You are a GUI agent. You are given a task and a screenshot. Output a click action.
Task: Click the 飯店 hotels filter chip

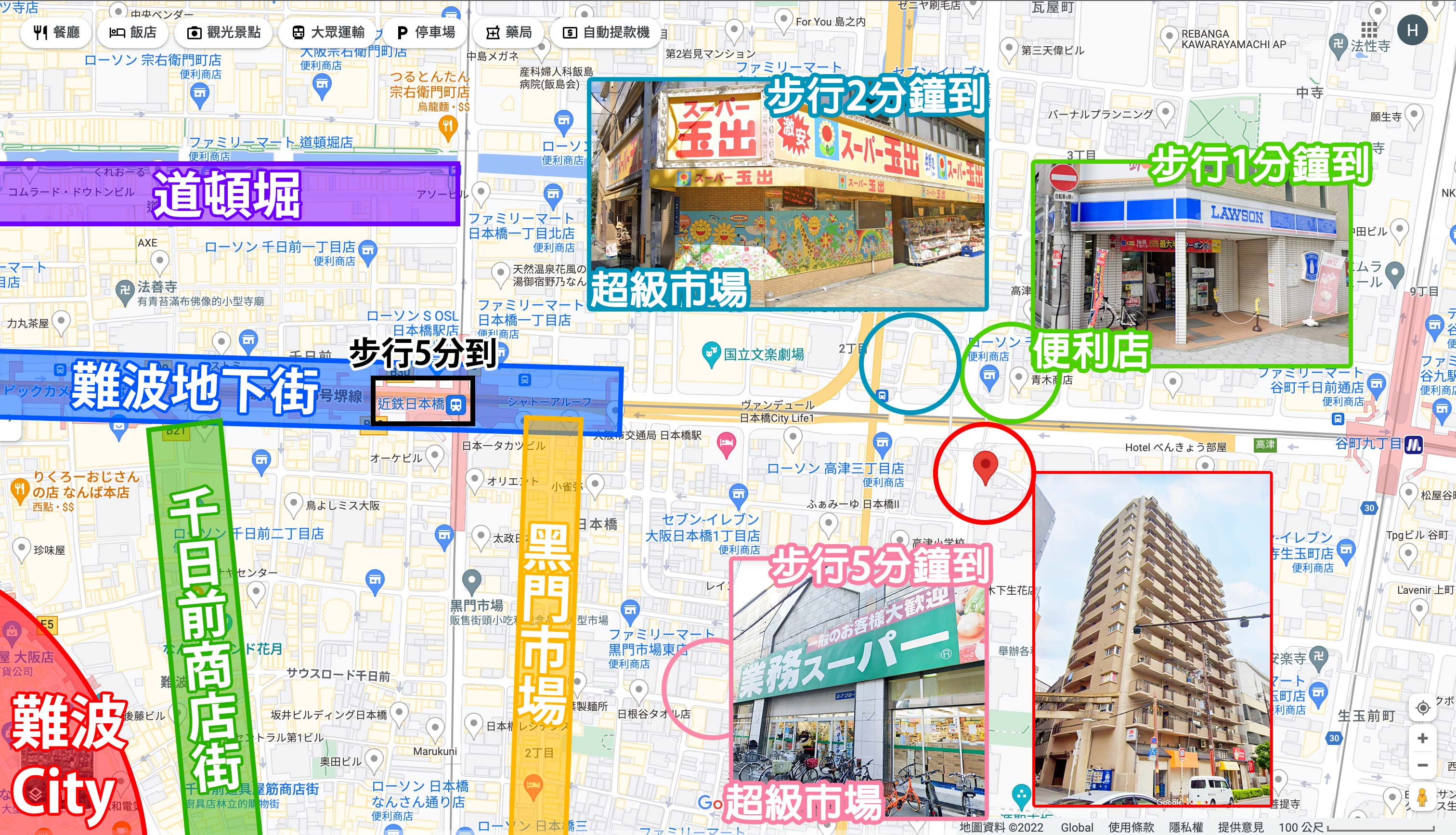tap(132, 32)
